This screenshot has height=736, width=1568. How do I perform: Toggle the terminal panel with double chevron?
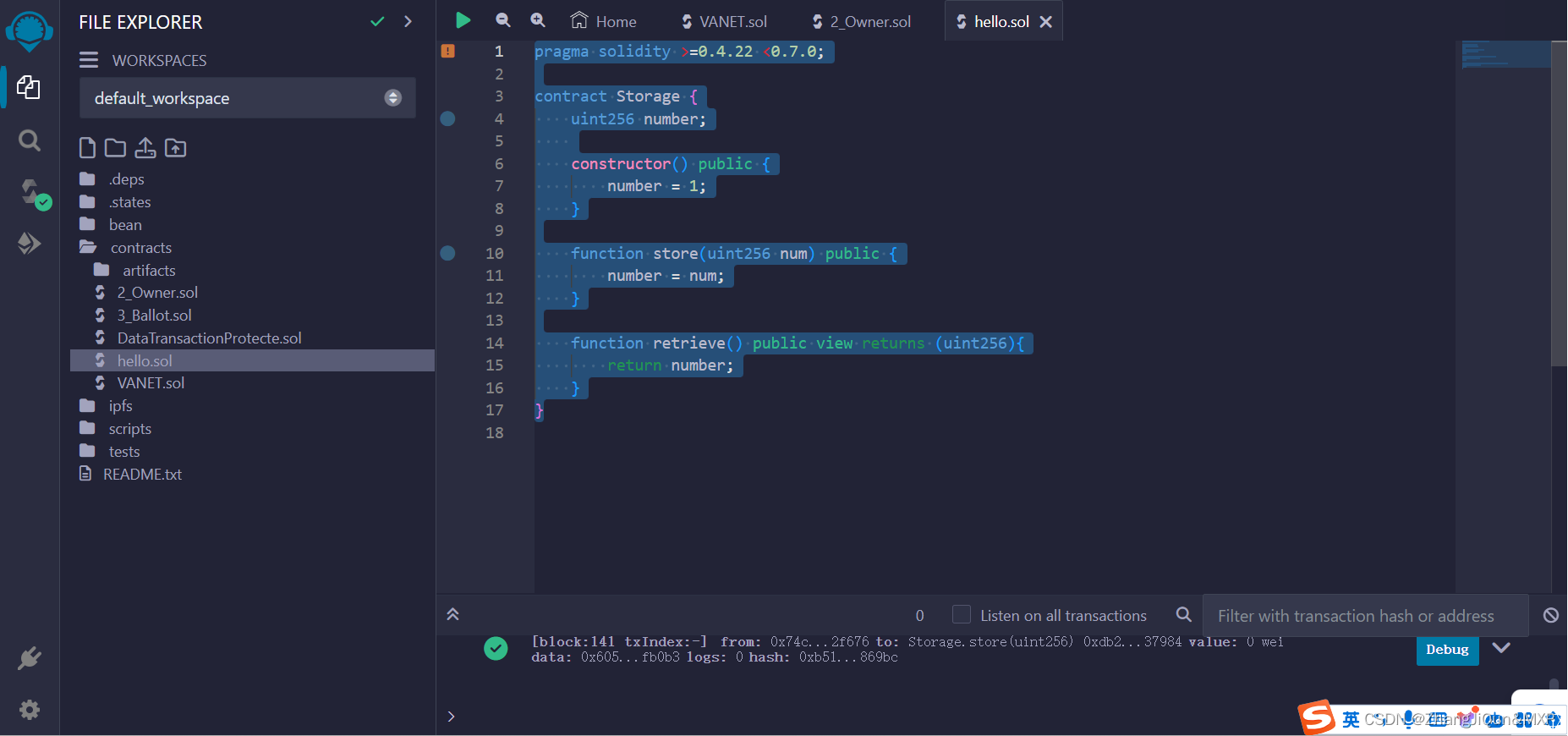(x=452, y=615)
